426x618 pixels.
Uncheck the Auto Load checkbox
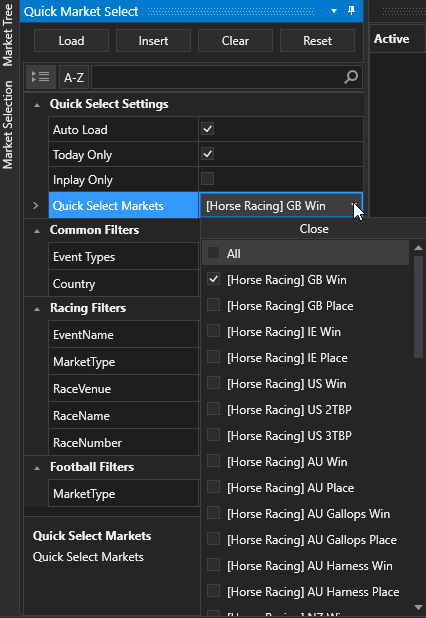(207, 129)
